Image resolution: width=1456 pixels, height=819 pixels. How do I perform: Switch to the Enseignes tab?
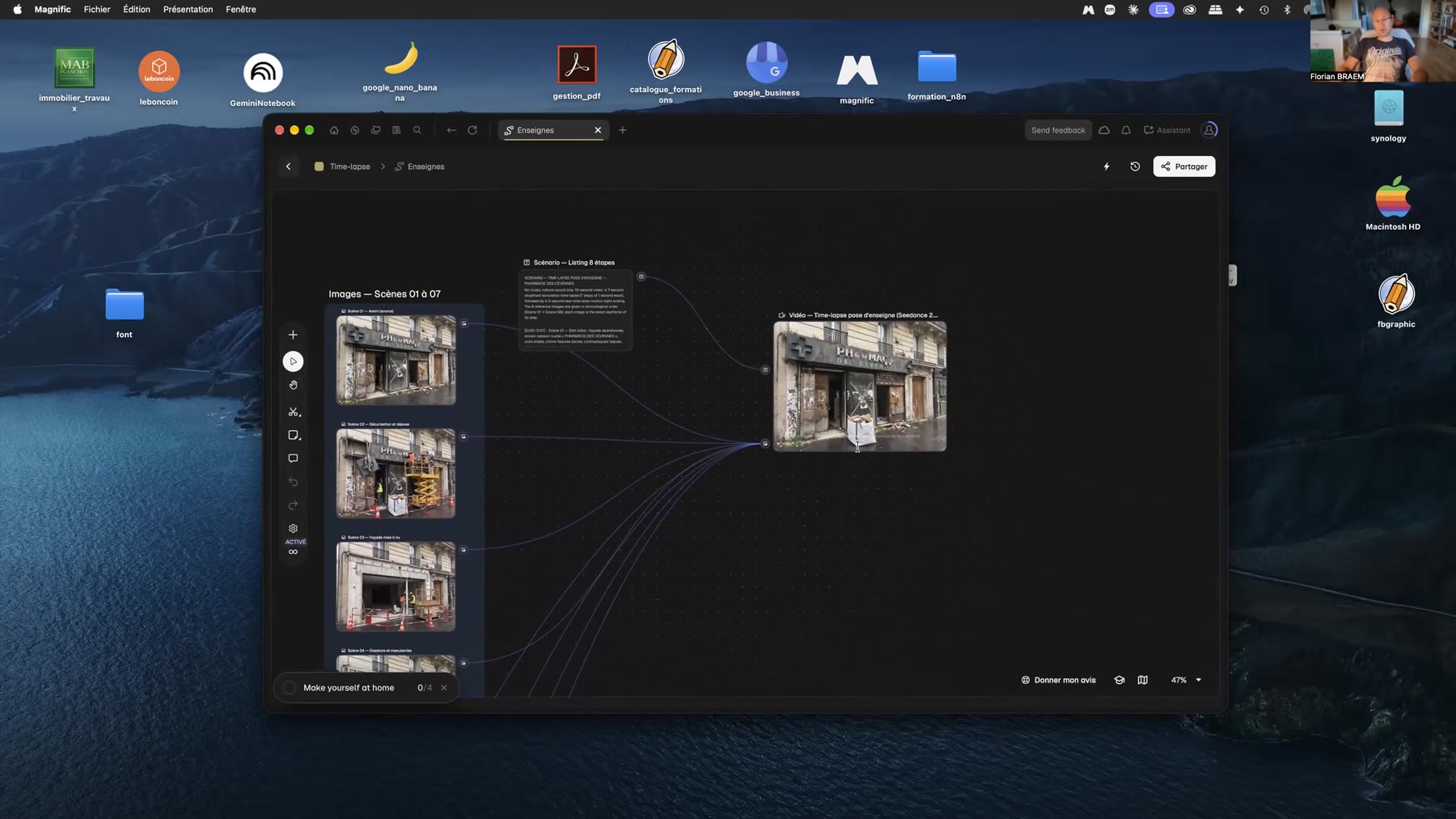point(552,130)
